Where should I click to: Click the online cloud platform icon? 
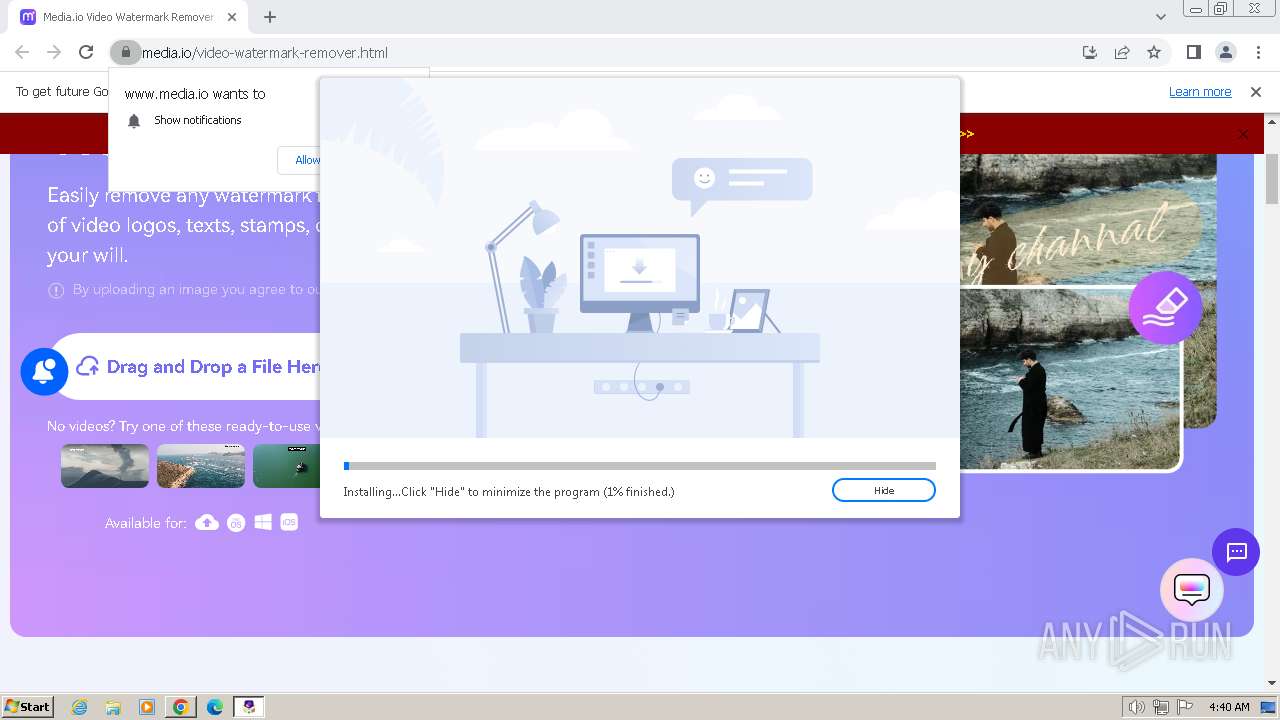(x=207, y=522)
